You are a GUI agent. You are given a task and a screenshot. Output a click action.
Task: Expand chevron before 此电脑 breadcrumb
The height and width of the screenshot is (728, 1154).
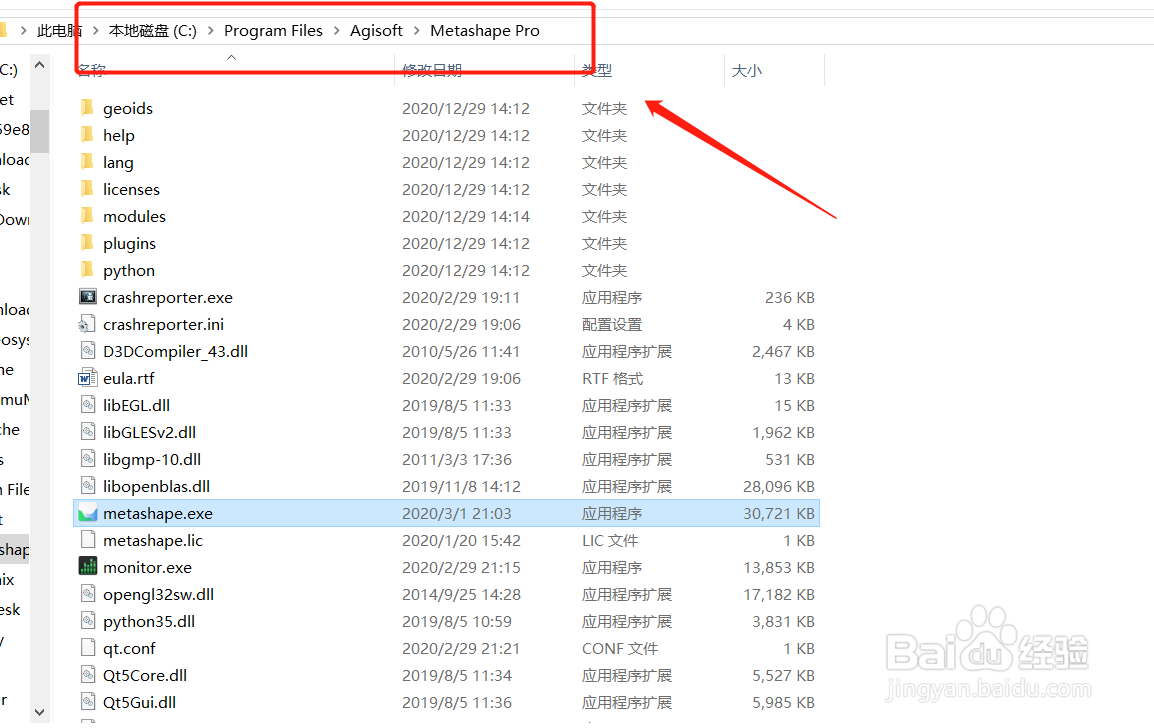tap(24, 31)
